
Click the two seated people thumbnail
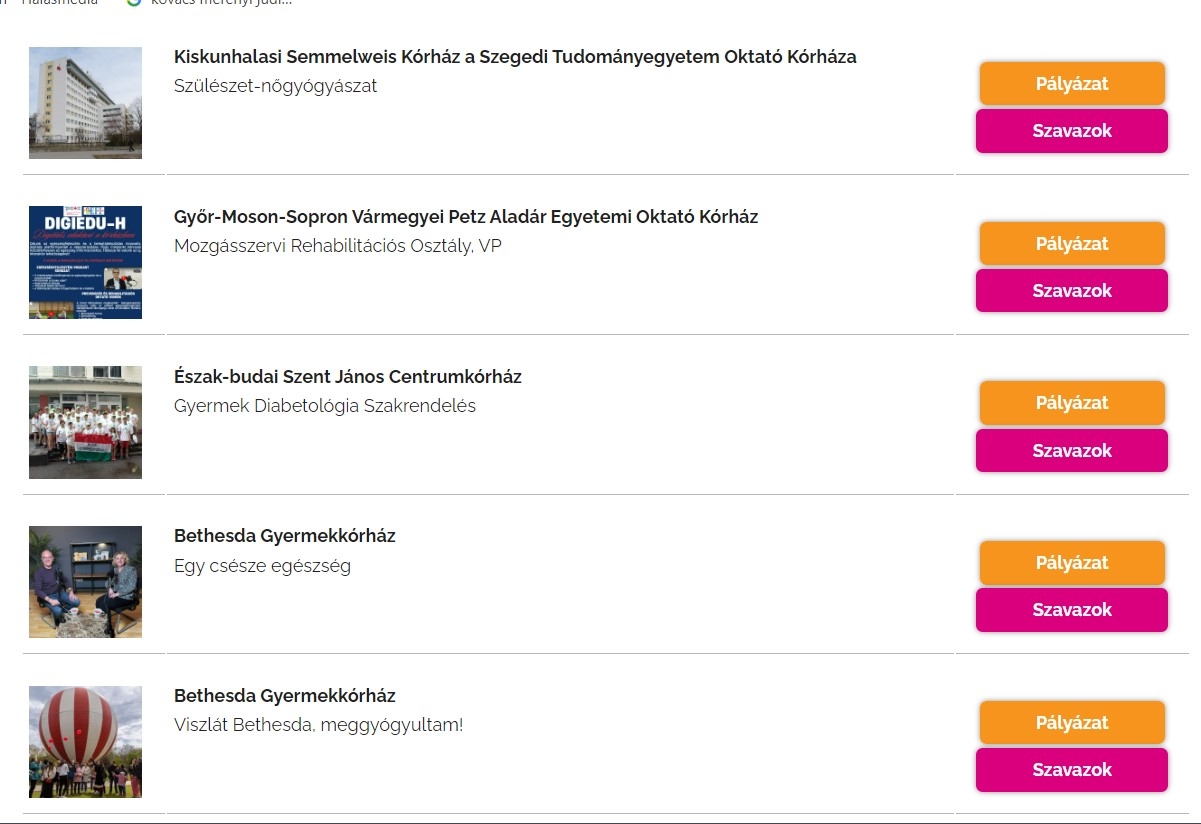click(85, 582)
